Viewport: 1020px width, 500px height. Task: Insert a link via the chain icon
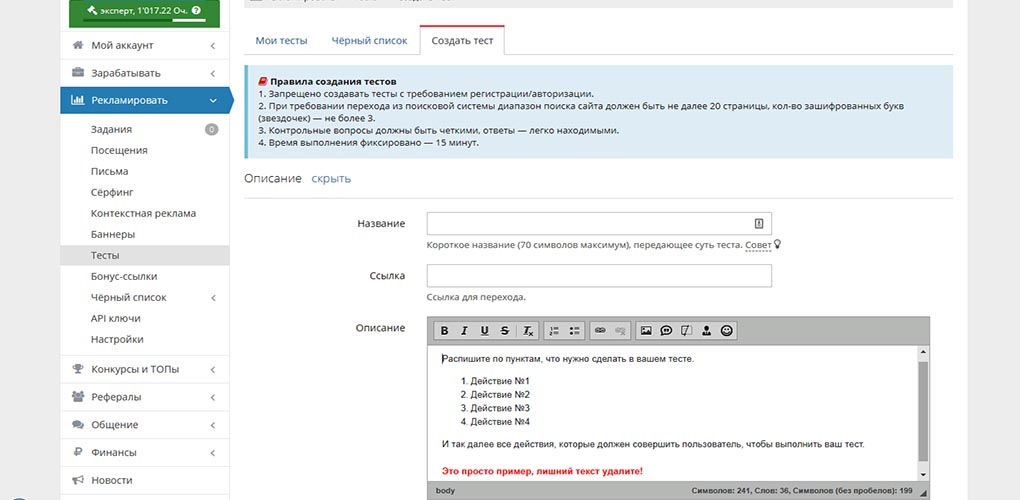pos(600,331)
